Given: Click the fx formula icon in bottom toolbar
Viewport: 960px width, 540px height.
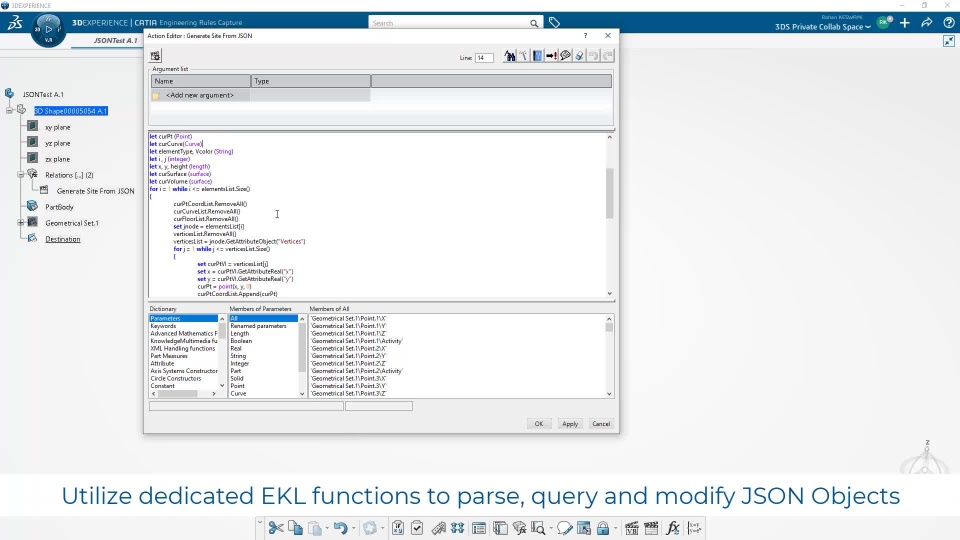Looking at the screenshot, I should point(673,528).
